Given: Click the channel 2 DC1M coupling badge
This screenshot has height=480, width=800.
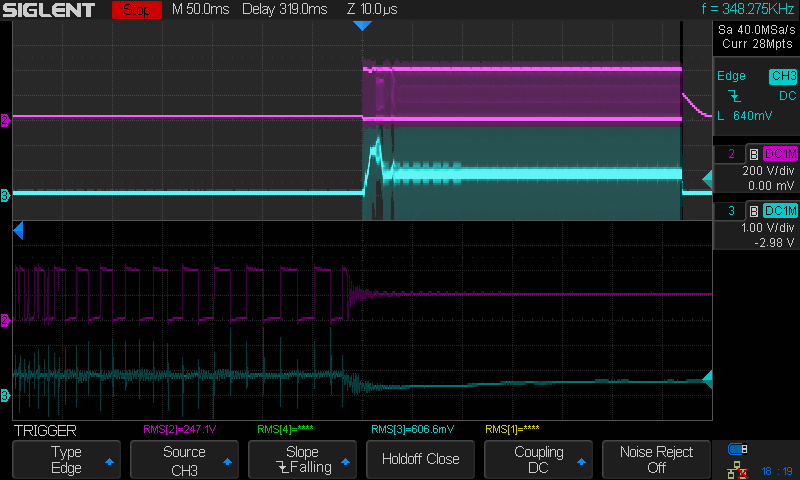Looking at the screenshot, I should (780, 154).
